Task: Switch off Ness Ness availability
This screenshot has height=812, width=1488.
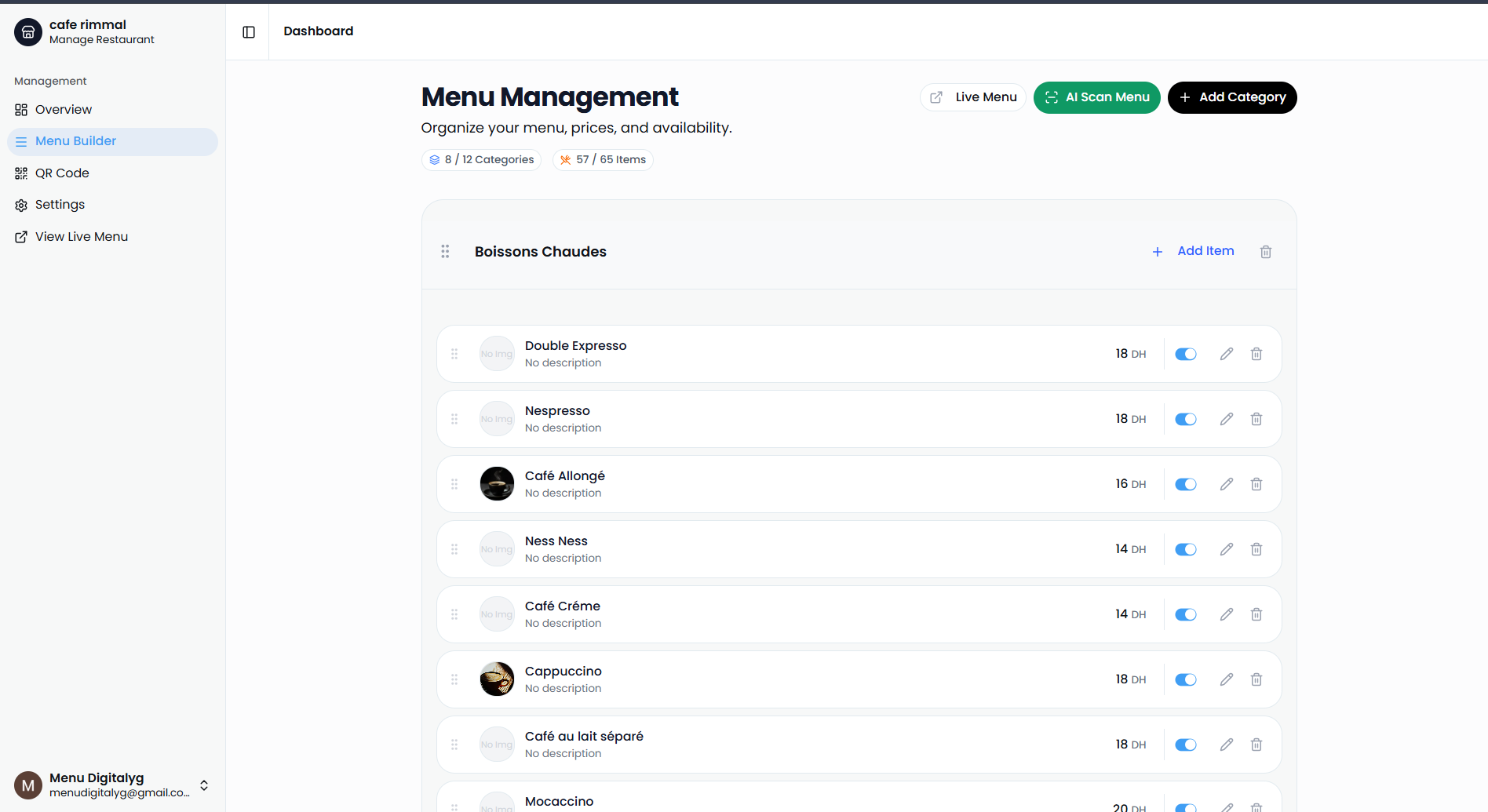Action: pos(1186,549)
